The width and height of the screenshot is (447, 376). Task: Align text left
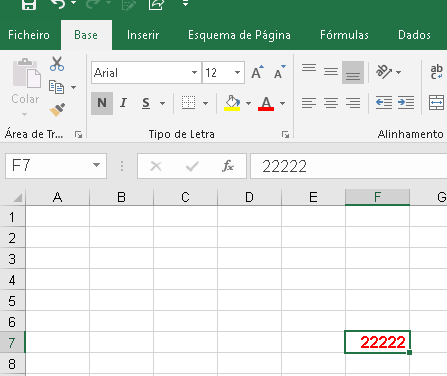click(309, 103)
